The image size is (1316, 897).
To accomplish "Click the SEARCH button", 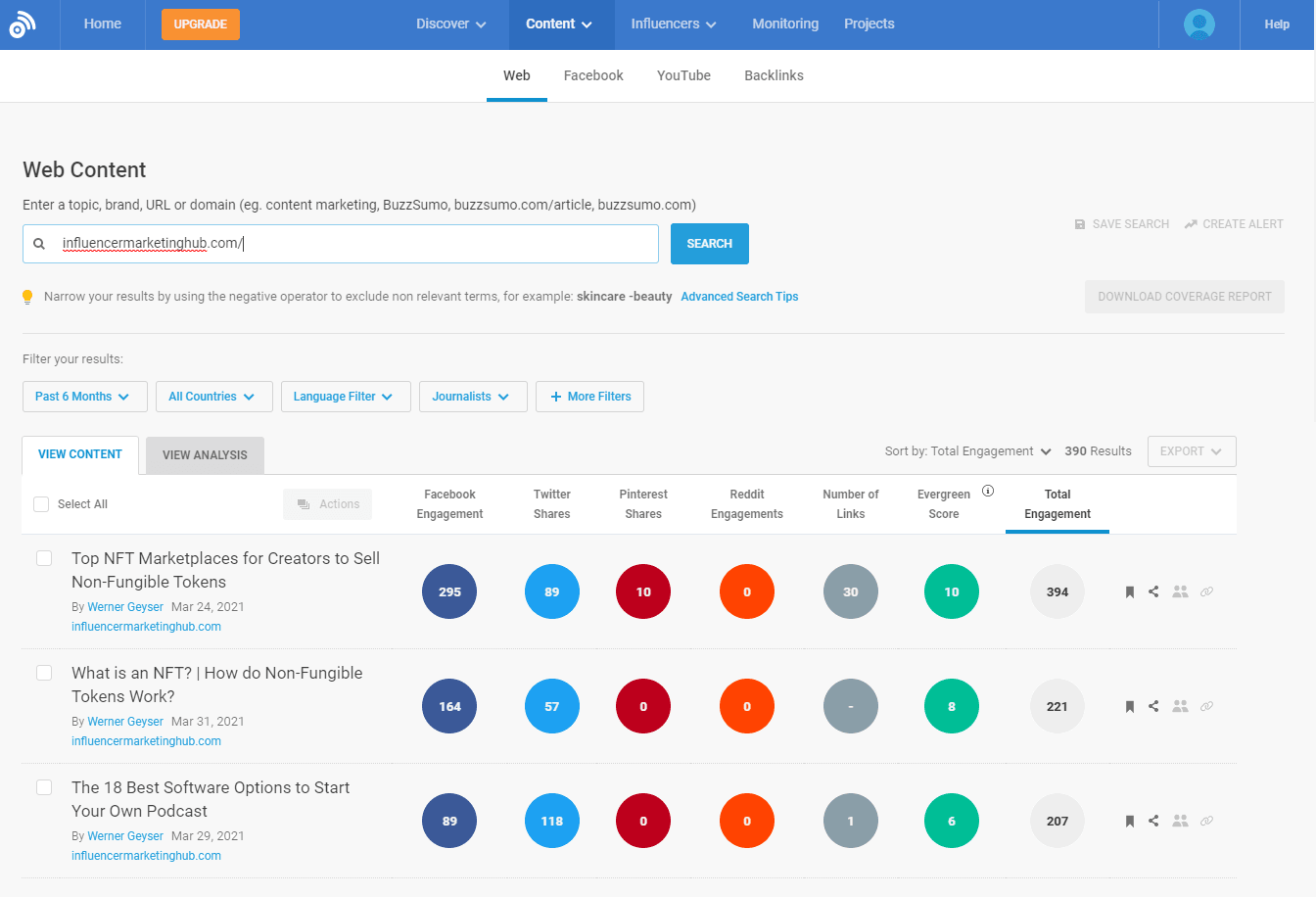I will coord(709,243).
